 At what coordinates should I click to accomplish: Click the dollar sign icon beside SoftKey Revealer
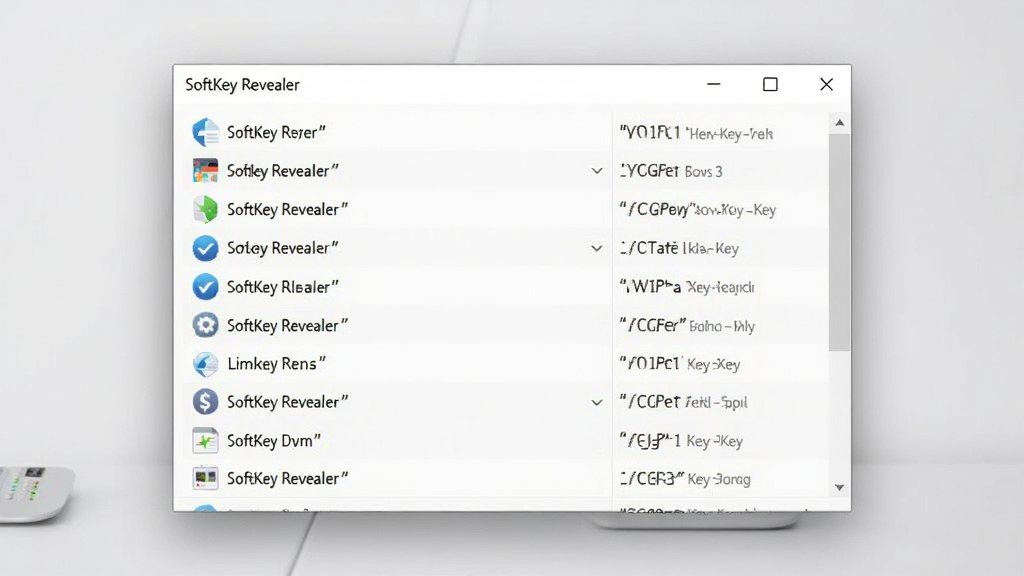[205, 402]
